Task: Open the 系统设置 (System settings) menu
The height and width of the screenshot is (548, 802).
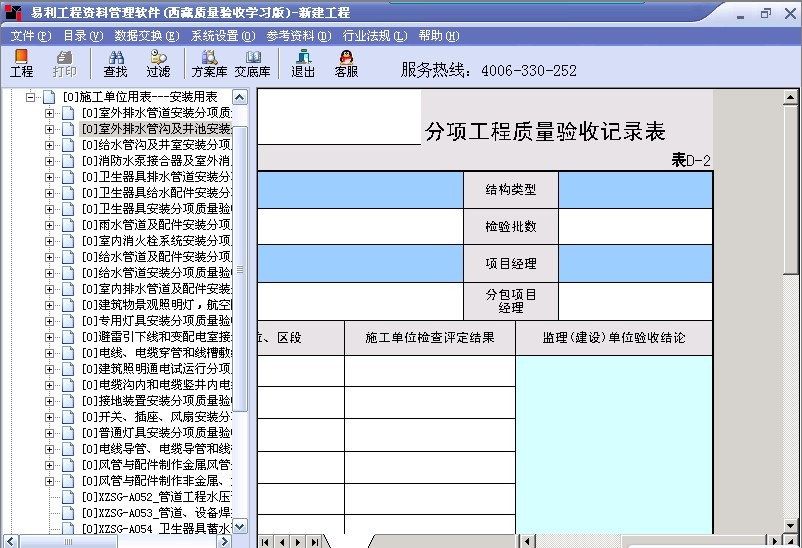Action: pos(222,35)
